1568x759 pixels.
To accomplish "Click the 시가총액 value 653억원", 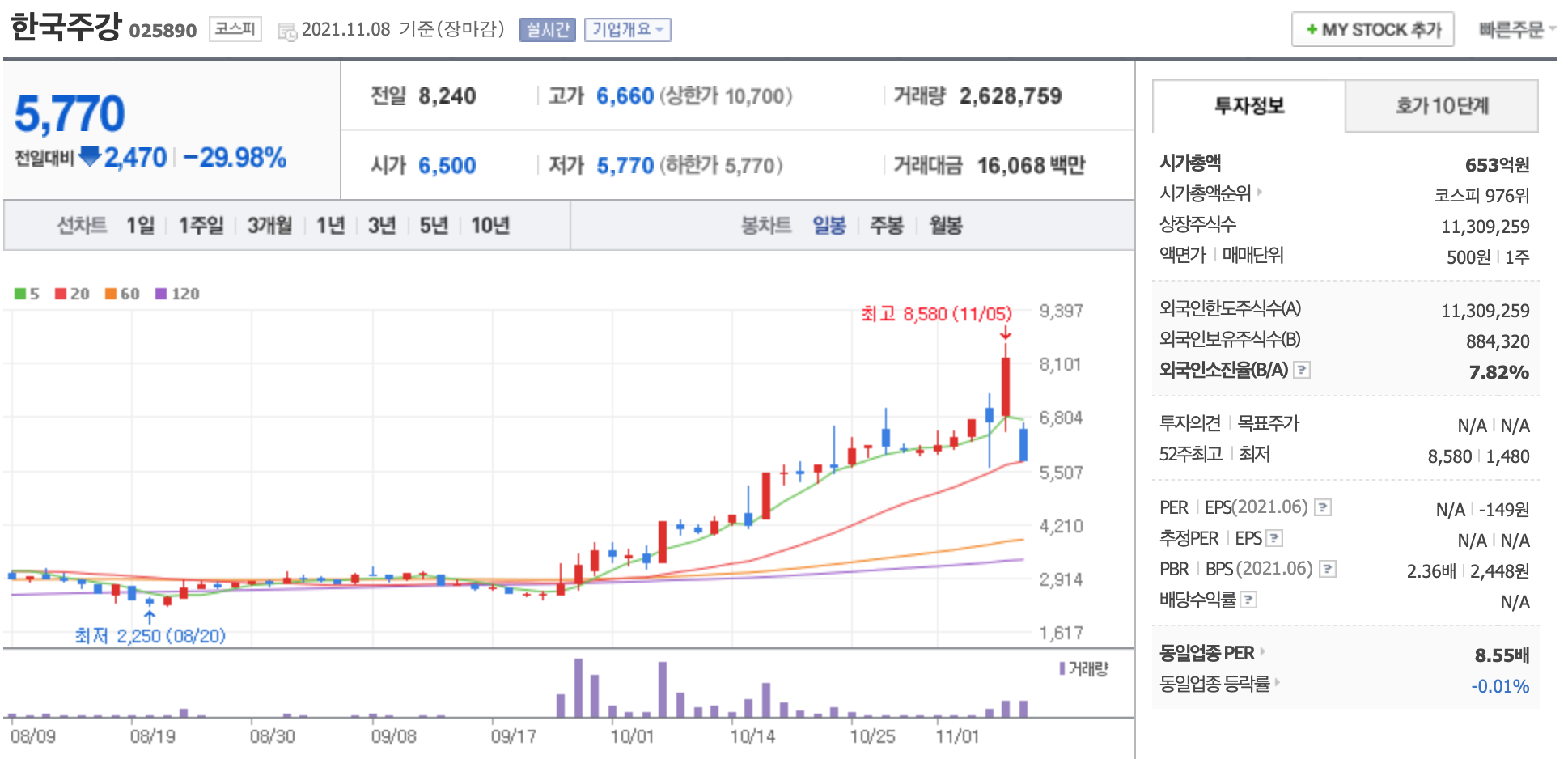I will (1497, 165).
